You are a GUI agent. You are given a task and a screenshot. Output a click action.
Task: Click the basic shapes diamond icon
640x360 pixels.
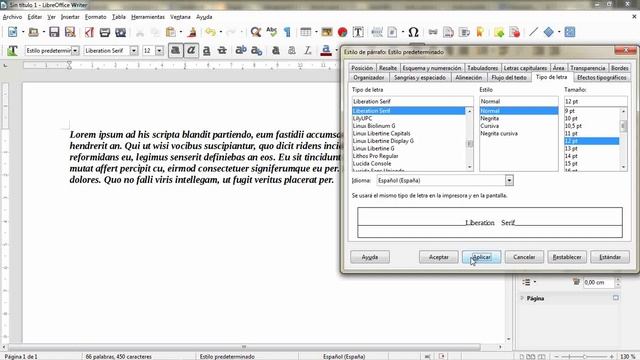pyautogui.click(x=549, y=32)
